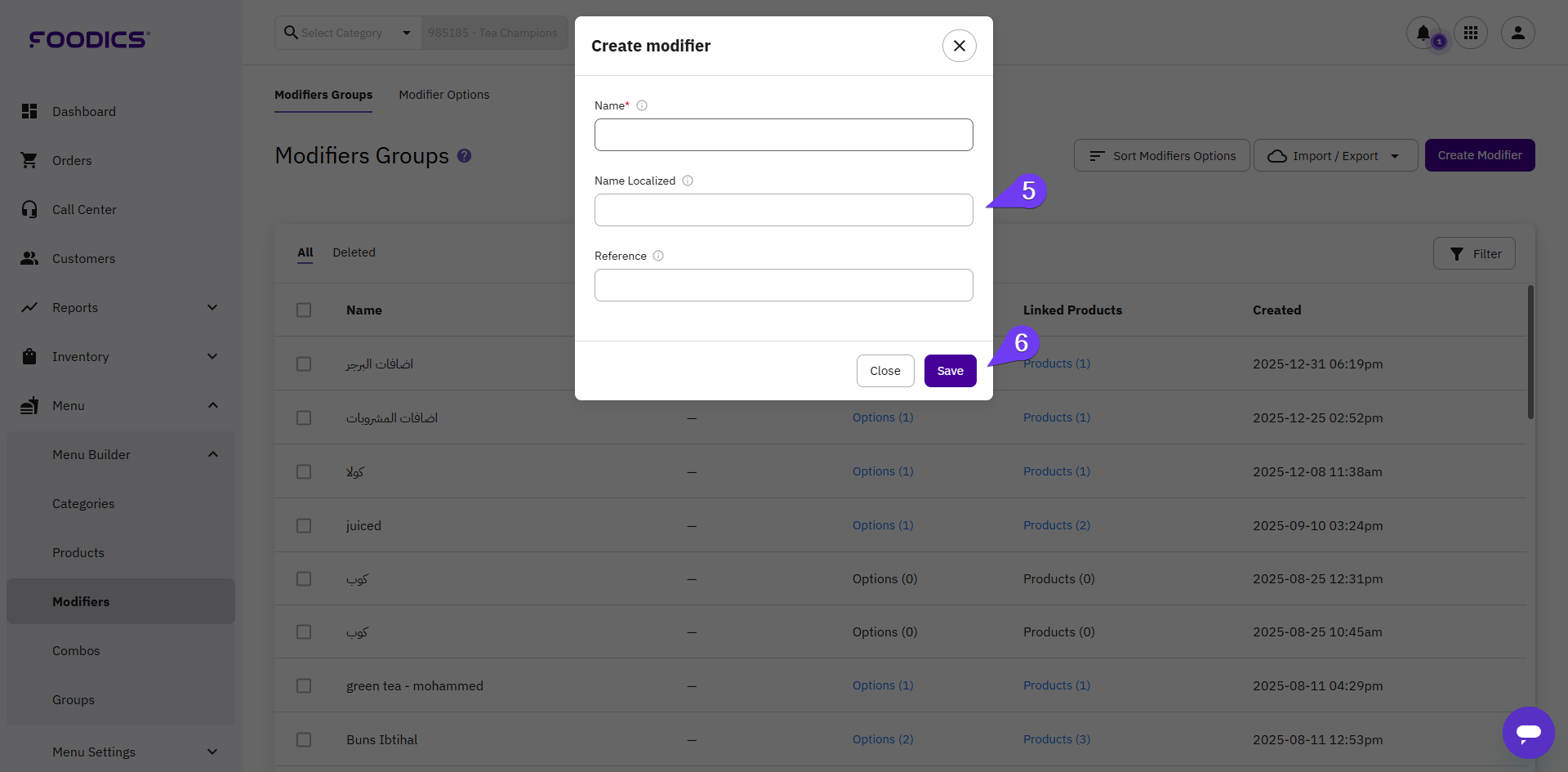Tick the checkbox for juiced row
This screenshot has width=1568, height=772.
pyautogui.click(x=304, y=525)
